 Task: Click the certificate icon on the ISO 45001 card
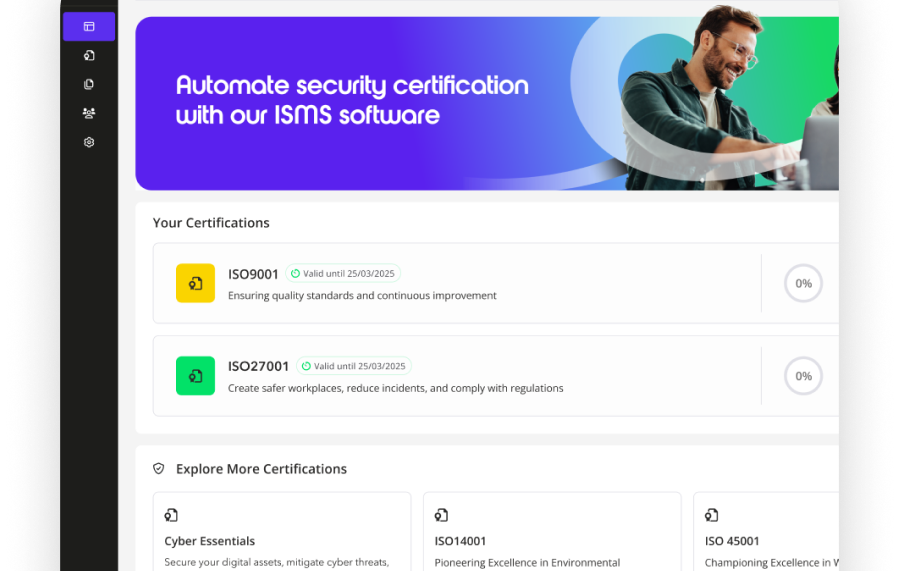711,515
